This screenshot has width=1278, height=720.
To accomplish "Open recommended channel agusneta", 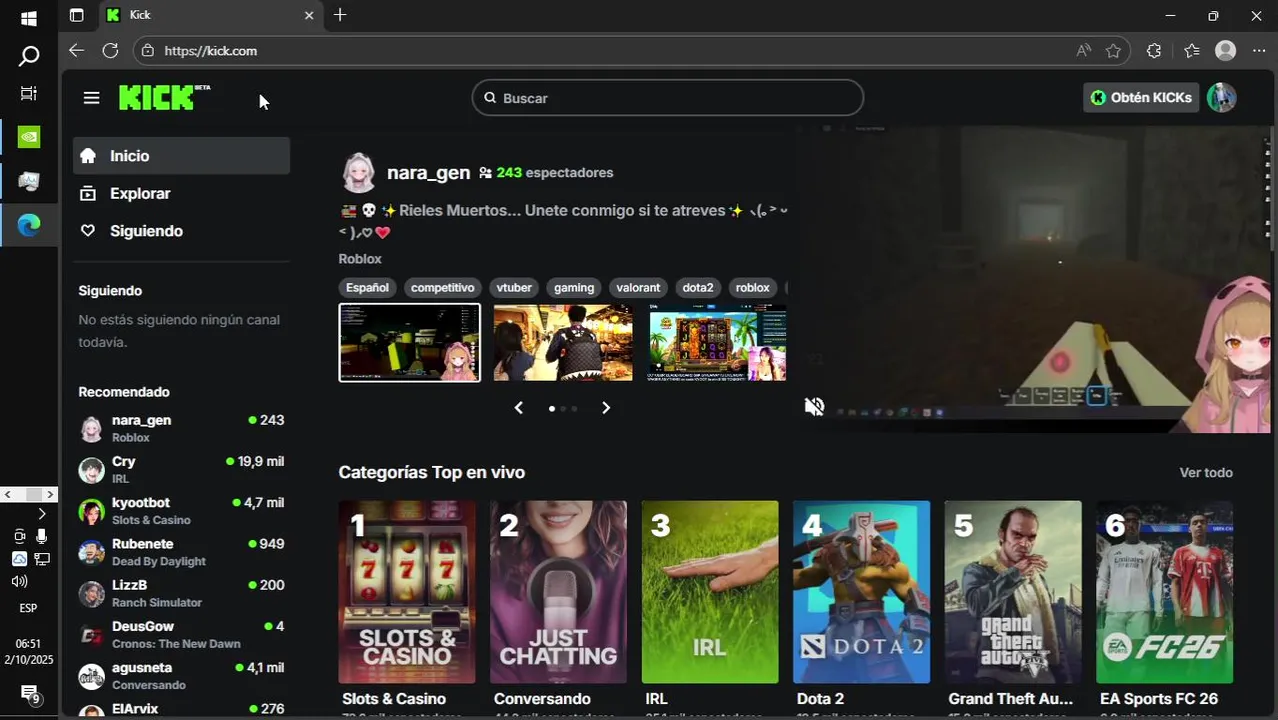I will click(181, 676).
